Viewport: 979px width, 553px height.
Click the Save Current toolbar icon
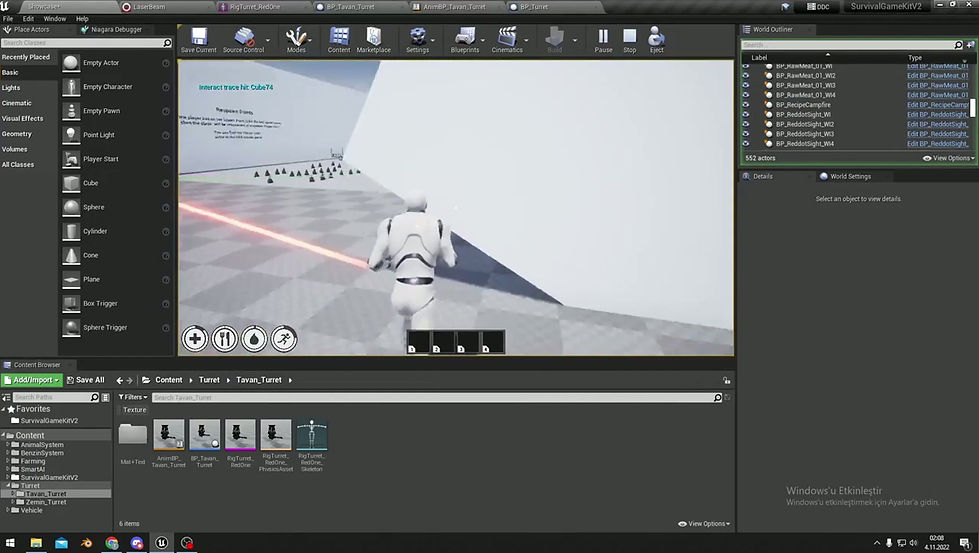pos(198,37)
